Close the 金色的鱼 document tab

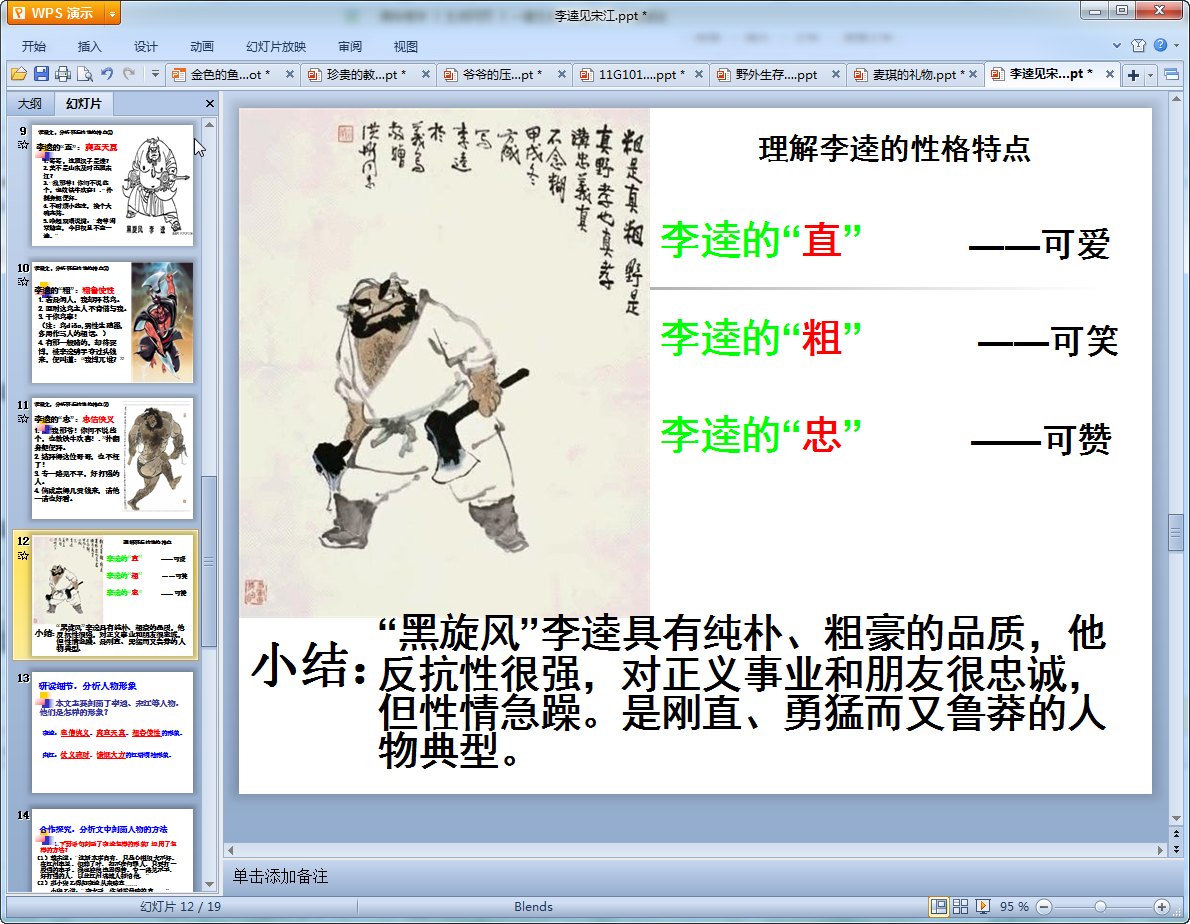pyautogui.click(x=290, y=74)
